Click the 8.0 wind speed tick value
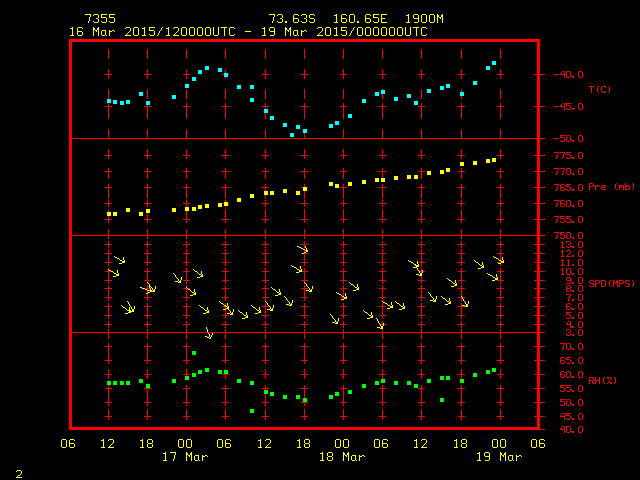This screenshot has height=480, width=640. (x=574, y=289)
